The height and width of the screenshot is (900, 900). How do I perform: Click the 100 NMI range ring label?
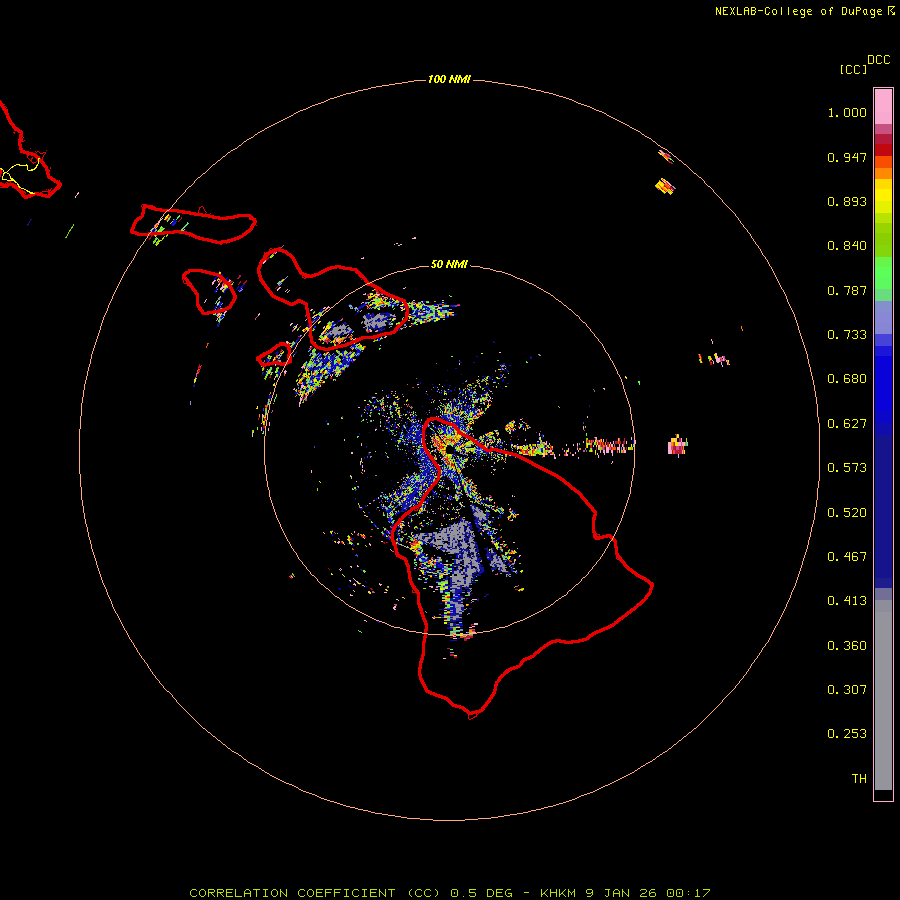click(x=449, y=79)
